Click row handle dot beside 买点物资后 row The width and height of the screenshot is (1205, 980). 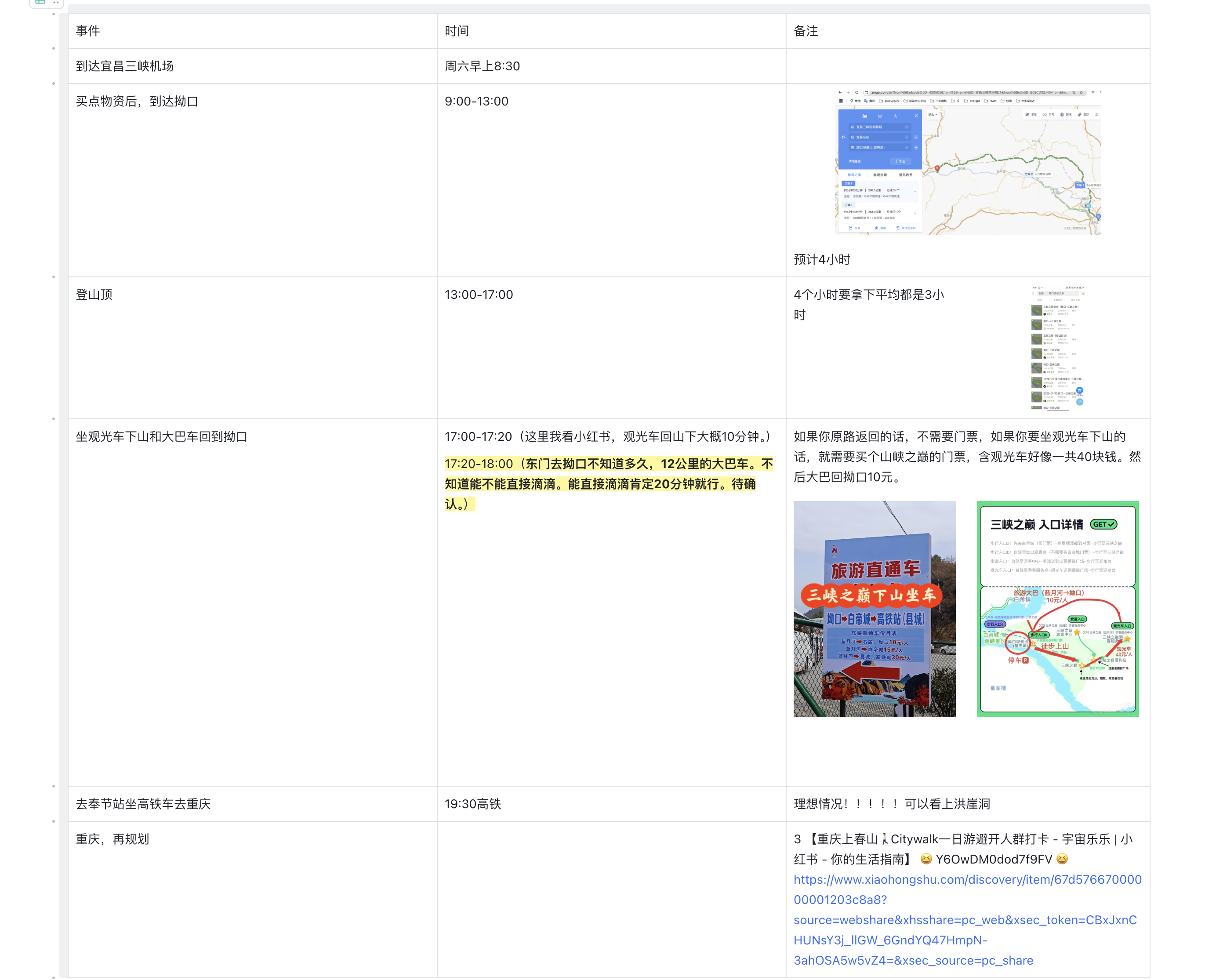[54, 83]
